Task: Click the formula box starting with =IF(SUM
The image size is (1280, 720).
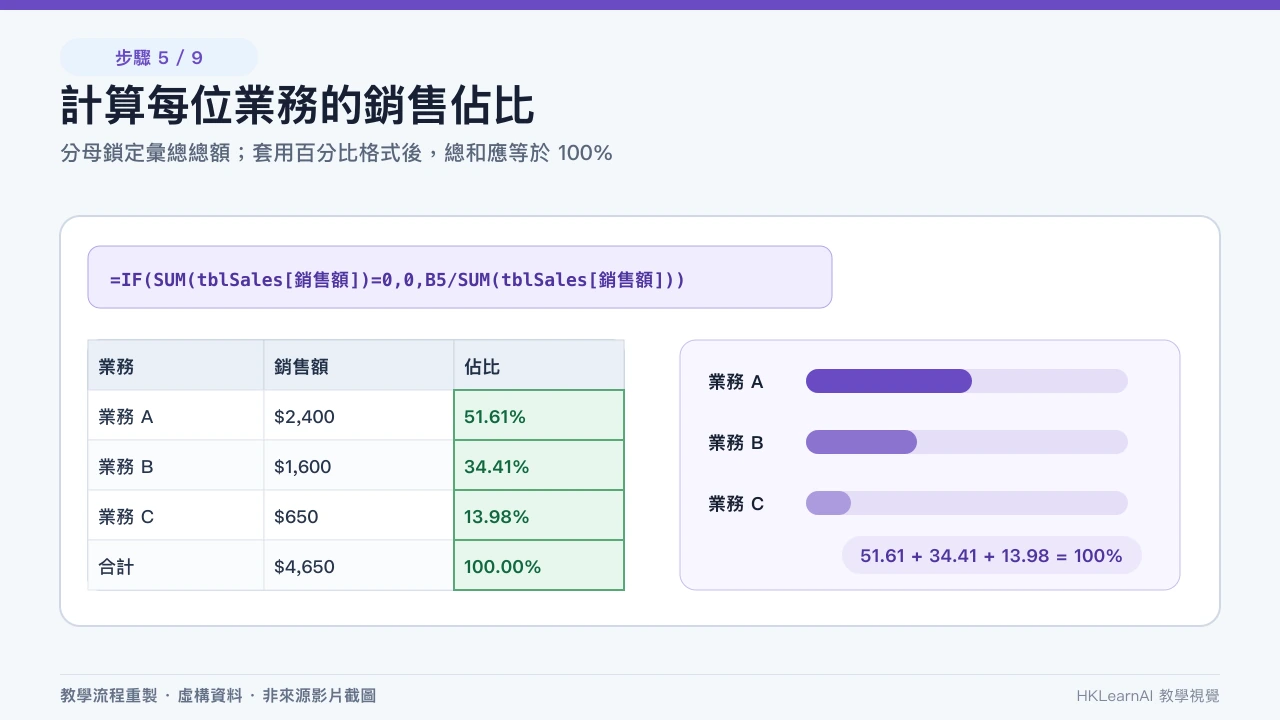Action: click(x=460, y=277)
